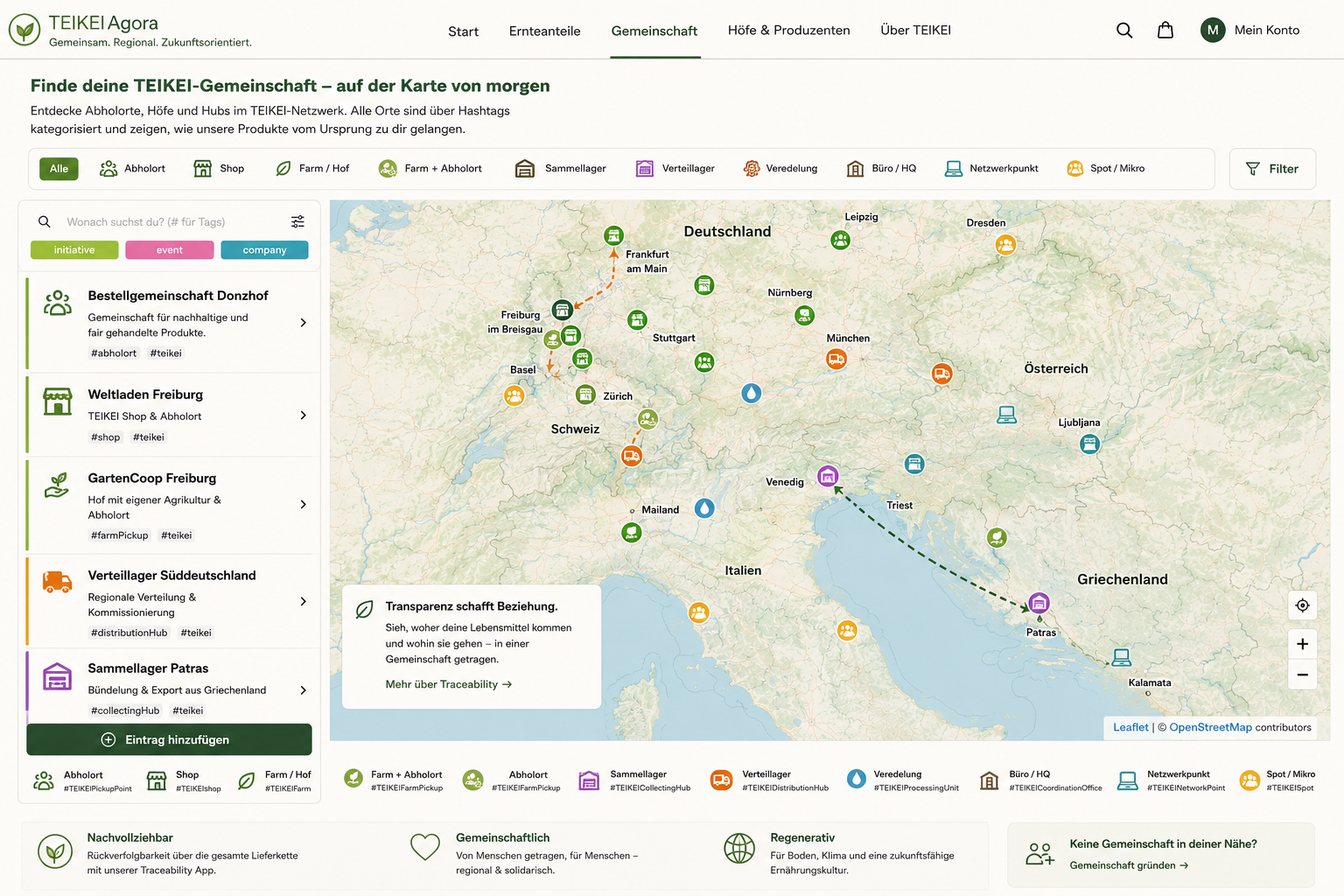The image size is (1344, 896).
Task: Open the shopping bag icon
Action: point(1165,31)
